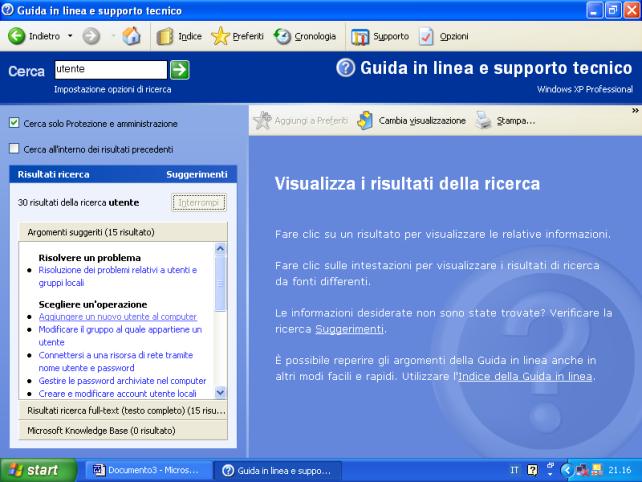Go to the Home page house icon
Screen dimensions: 642x482
click(x=131, y=36)
